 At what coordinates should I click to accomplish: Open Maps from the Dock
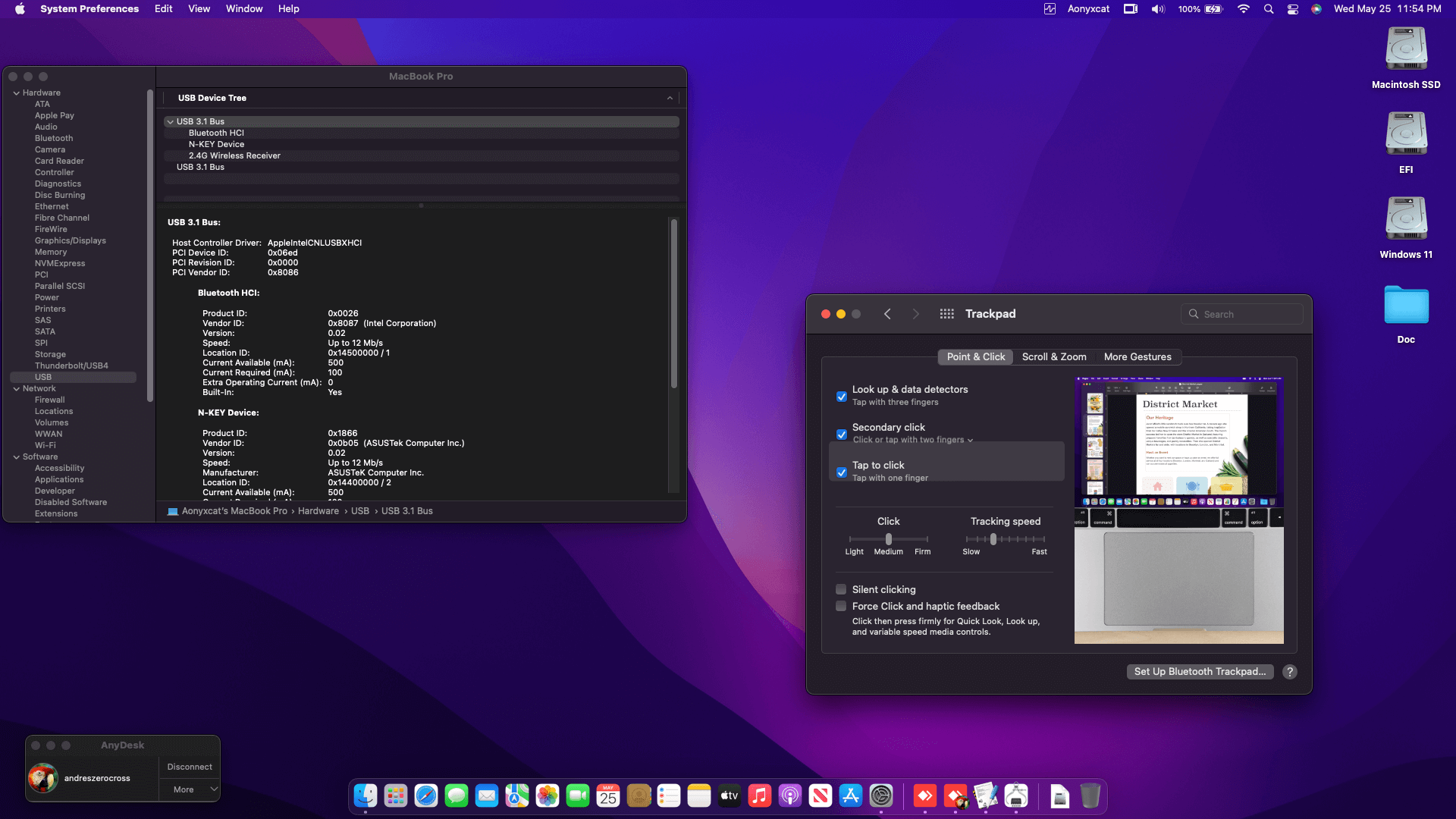(517, 795)
